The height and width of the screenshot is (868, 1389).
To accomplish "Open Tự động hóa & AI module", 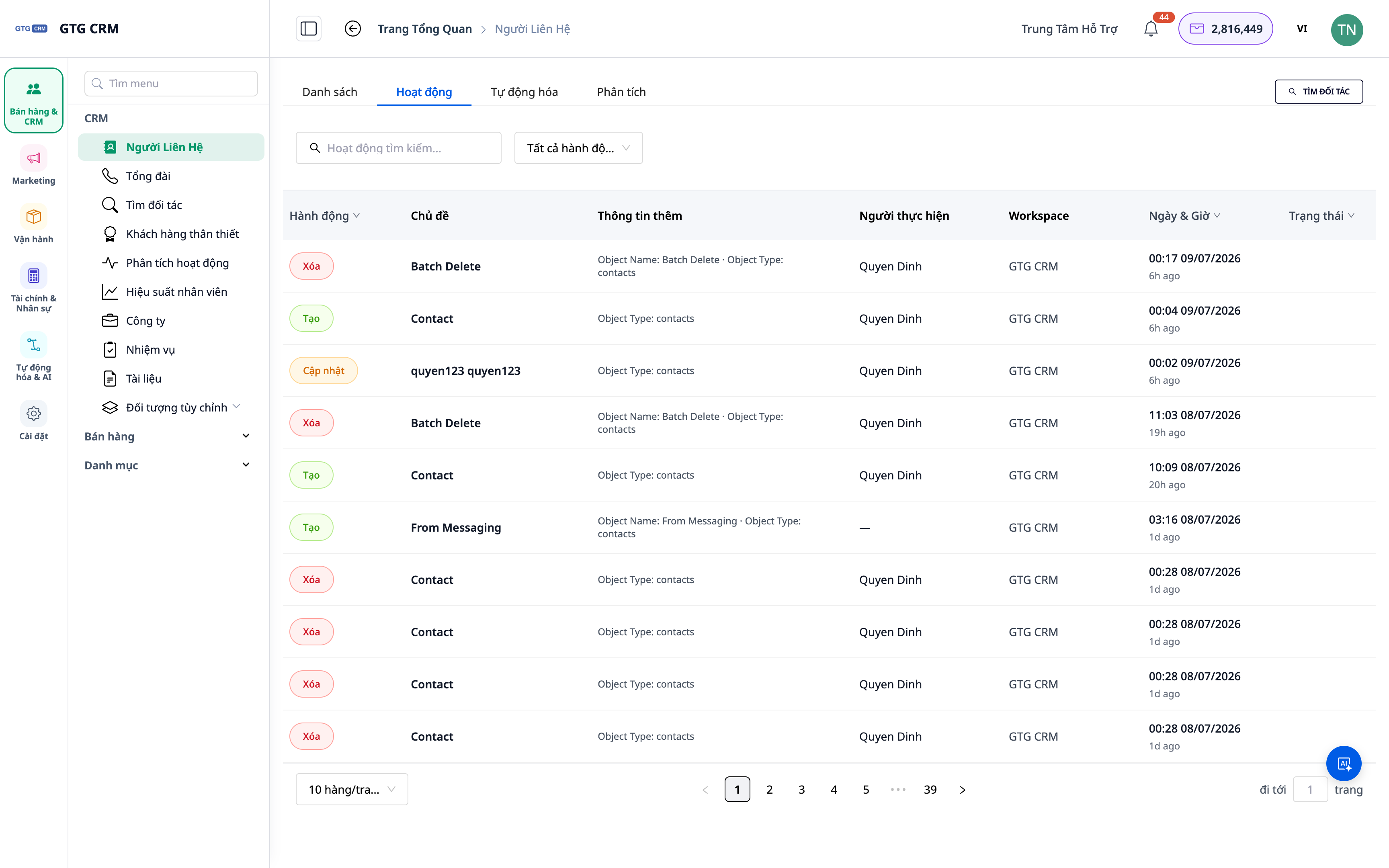I will pyautogui.click(x=33, y=357).
